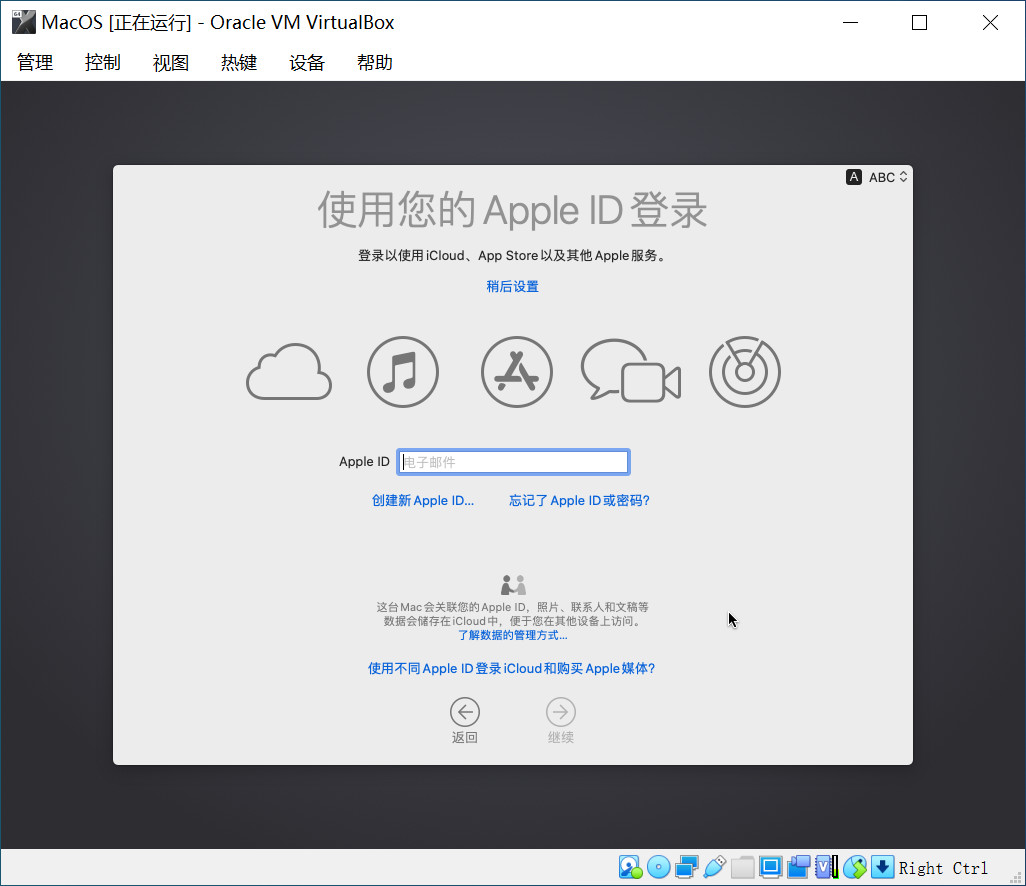
Task: Open the 视图 menu
Action: (x=171, y=63)
